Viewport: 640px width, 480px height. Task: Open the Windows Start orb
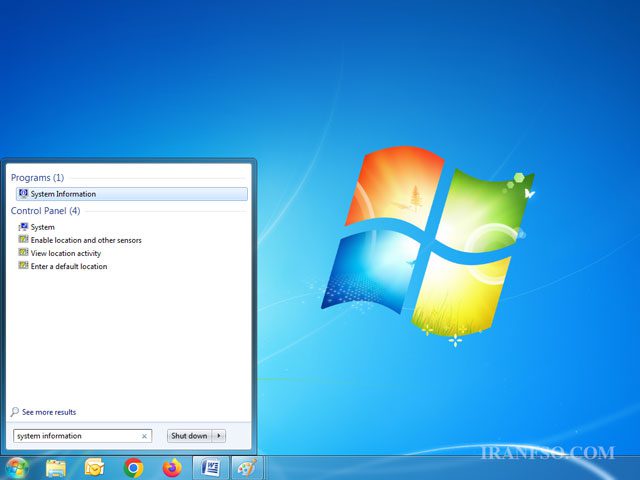click(17, 468)
